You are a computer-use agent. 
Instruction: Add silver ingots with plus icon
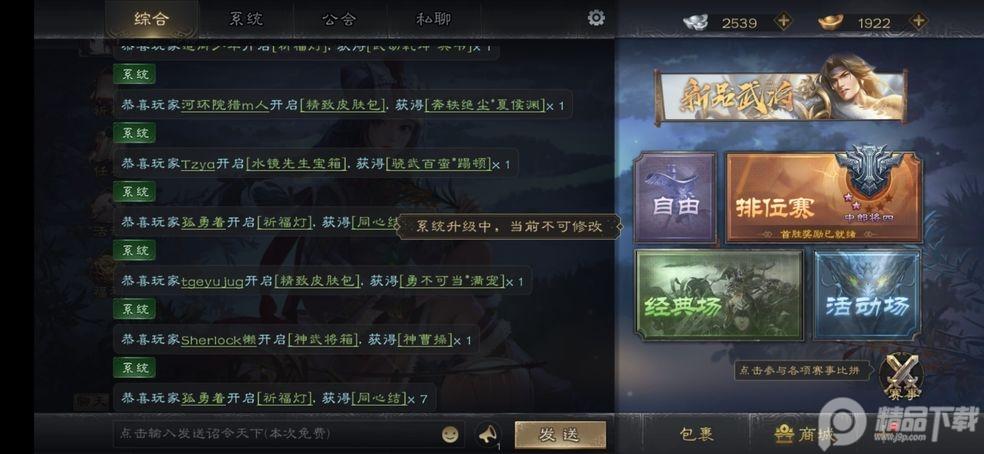pyautogui.click(x=783, y=22)
